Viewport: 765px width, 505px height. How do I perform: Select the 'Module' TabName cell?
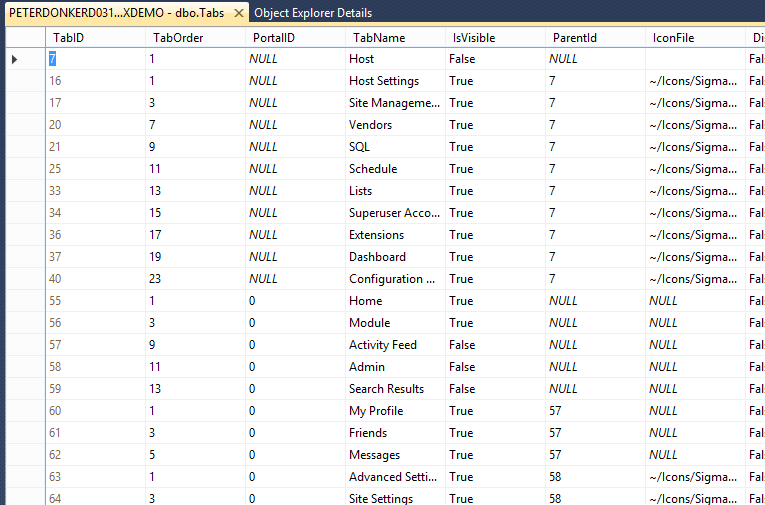tap(395, 323)
